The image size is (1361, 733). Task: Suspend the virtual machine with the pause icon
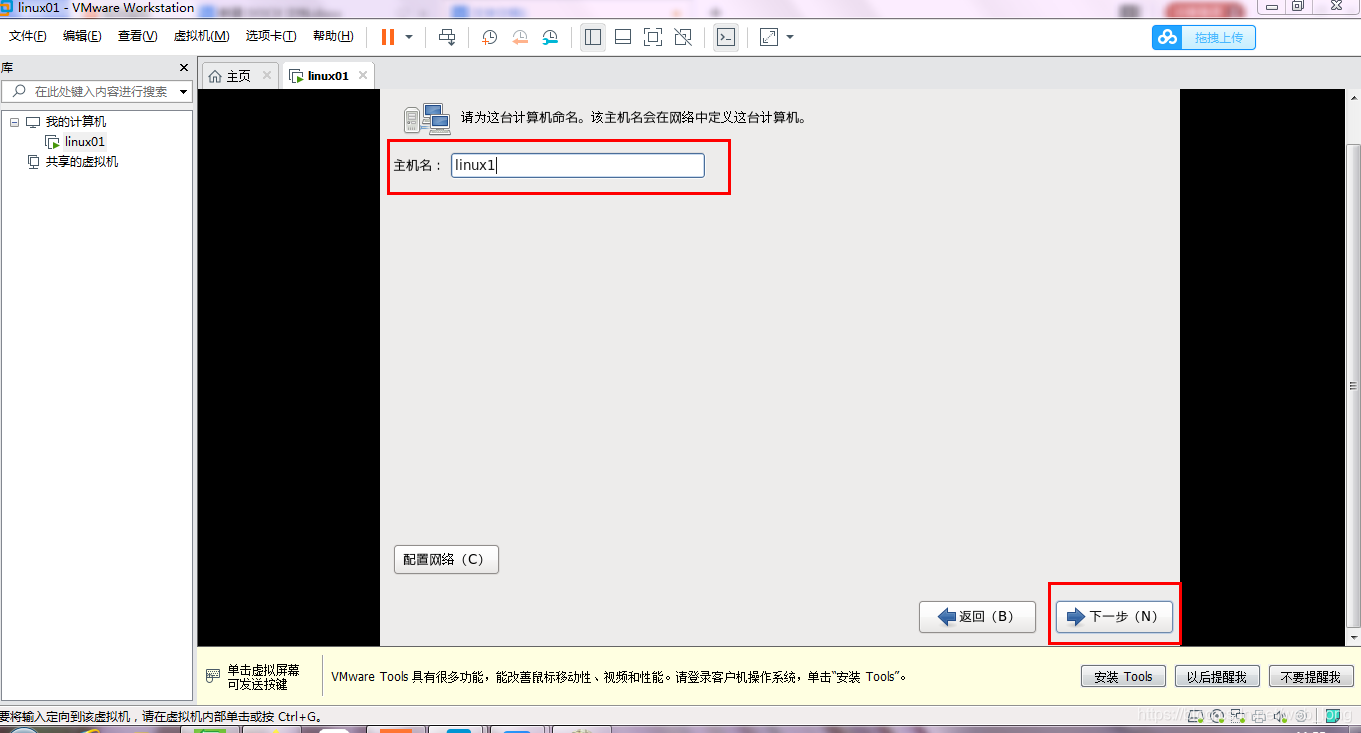(x=388, y=37)
